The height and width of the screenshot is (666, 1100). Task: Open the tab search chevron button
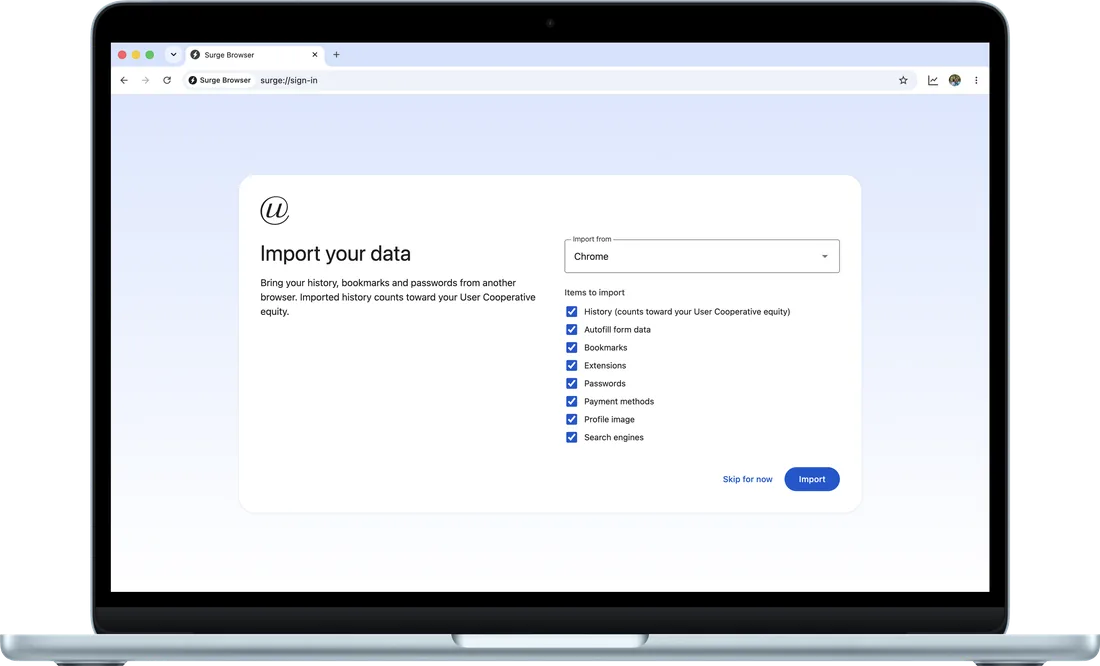tap(173, 55)
